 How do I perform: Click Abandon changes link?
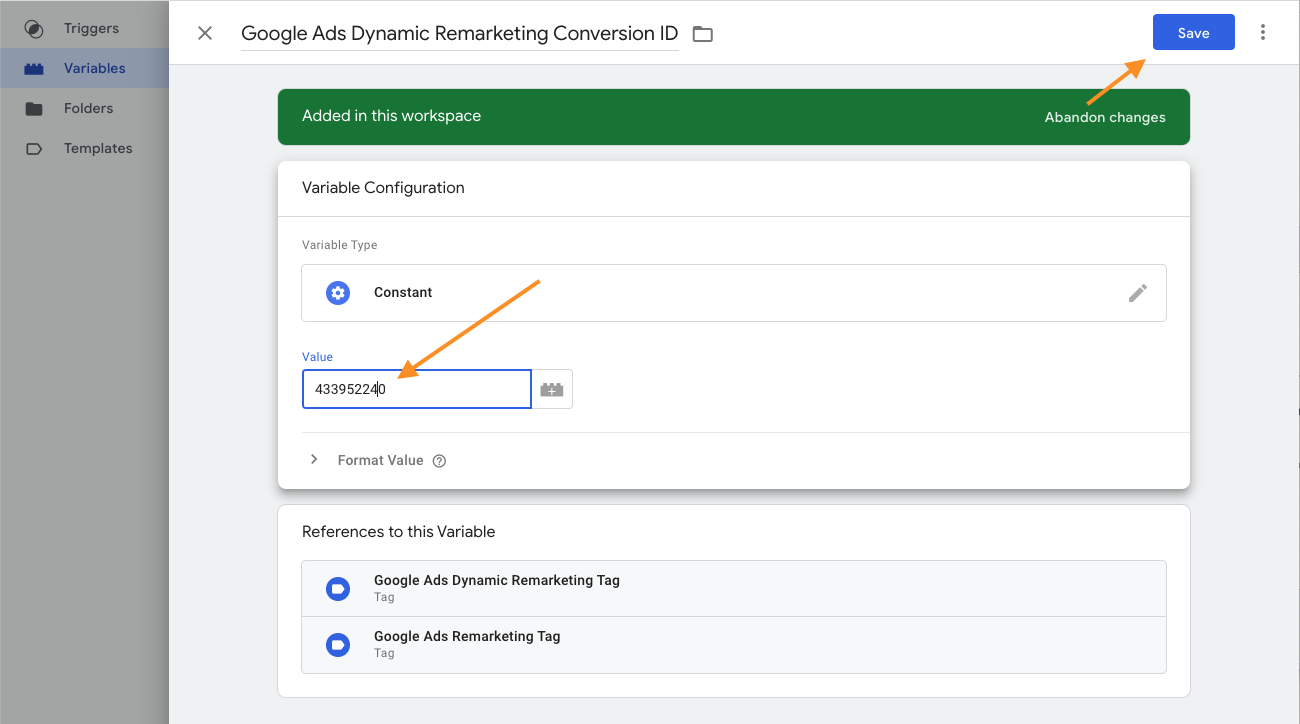pos(1105,117)
